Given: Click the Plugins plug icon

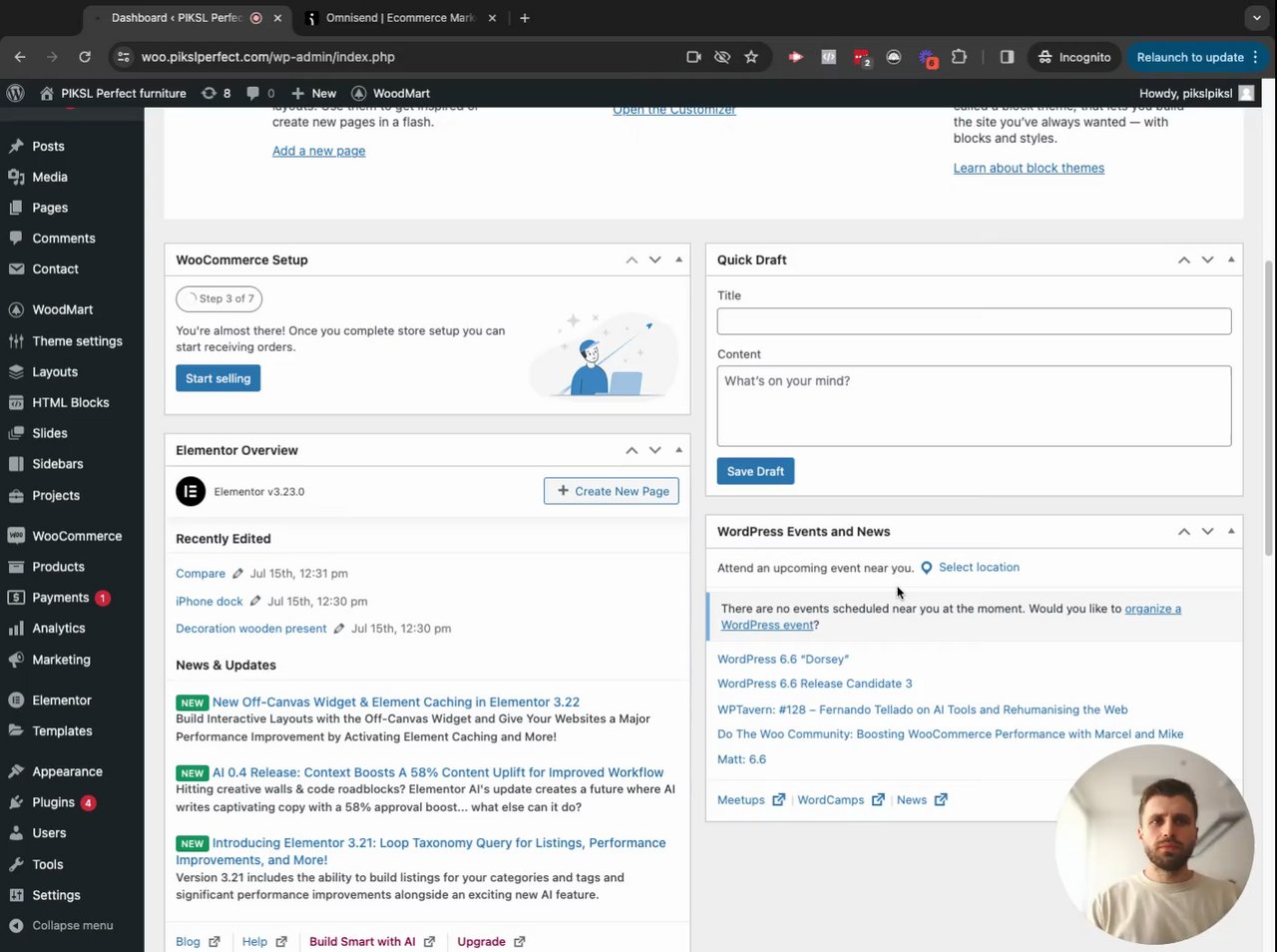Looking at the screenshot, I should click(x=16, y=802).
